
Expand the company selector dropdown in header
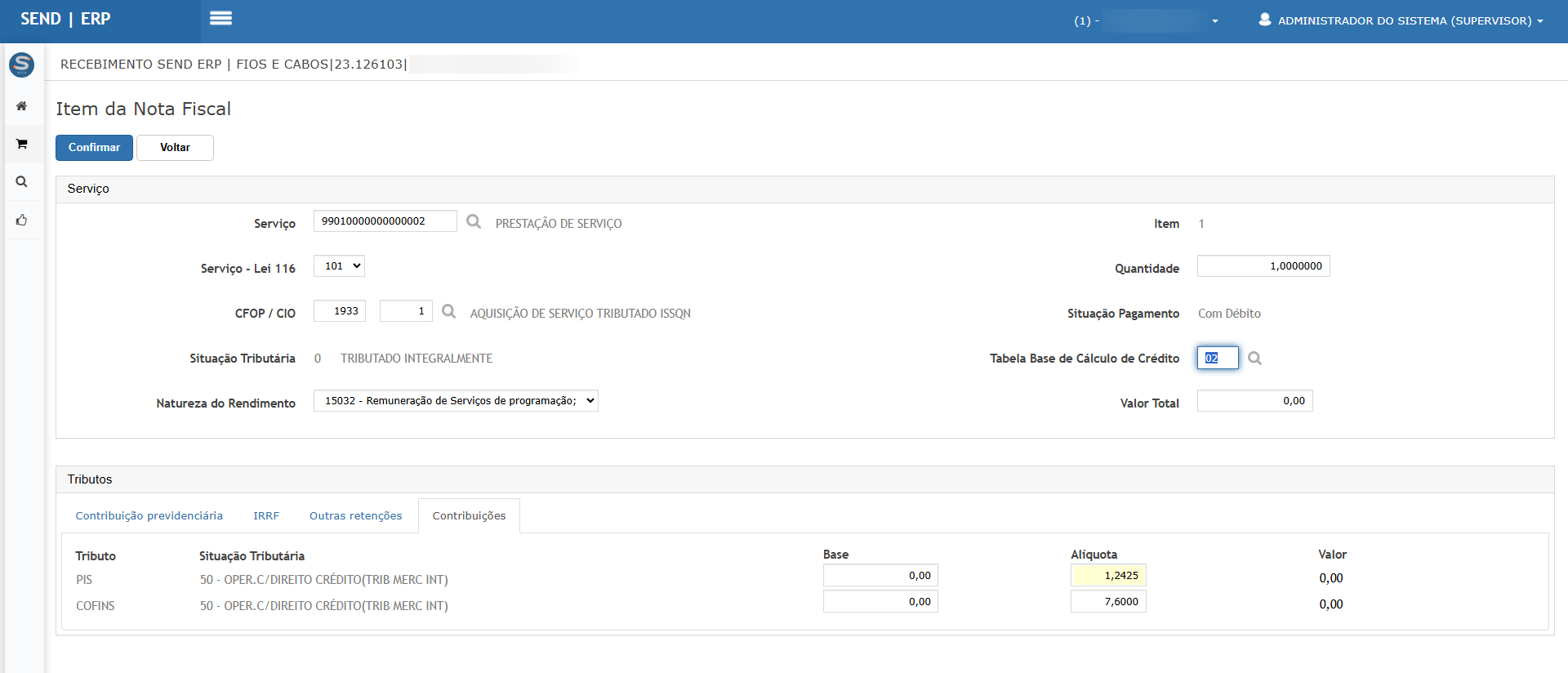click(1214, 21)
